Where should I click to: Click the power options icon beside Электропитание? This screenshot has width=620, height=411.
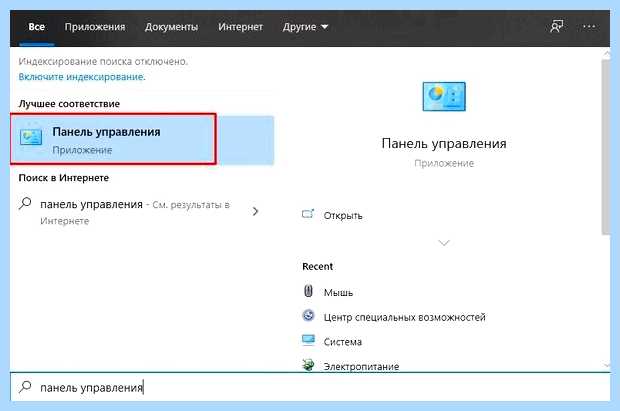click(x=308, y=365)
